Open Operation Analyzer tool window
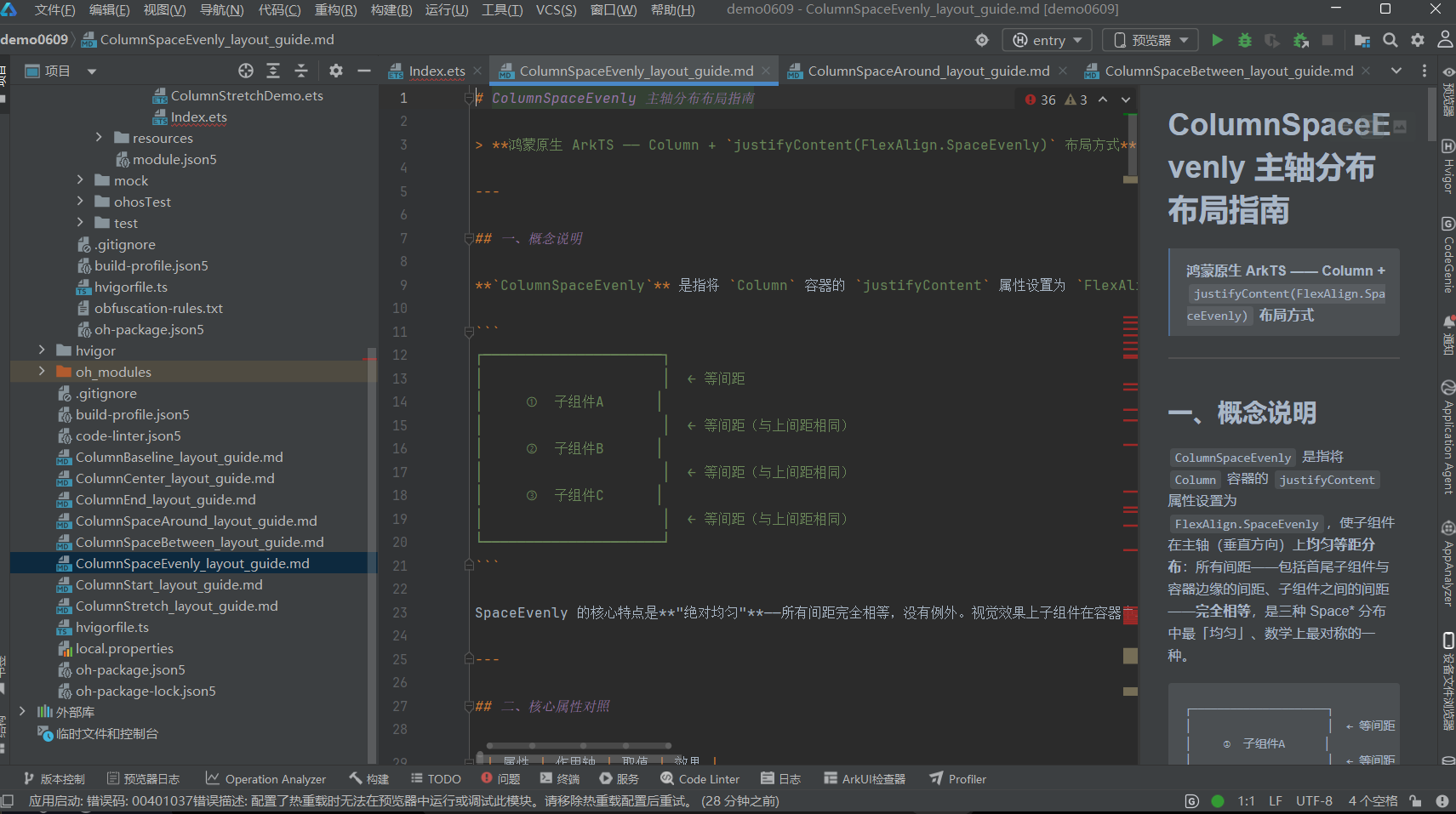The height and width of the screenshot is (814, 1456). [266, 779]
